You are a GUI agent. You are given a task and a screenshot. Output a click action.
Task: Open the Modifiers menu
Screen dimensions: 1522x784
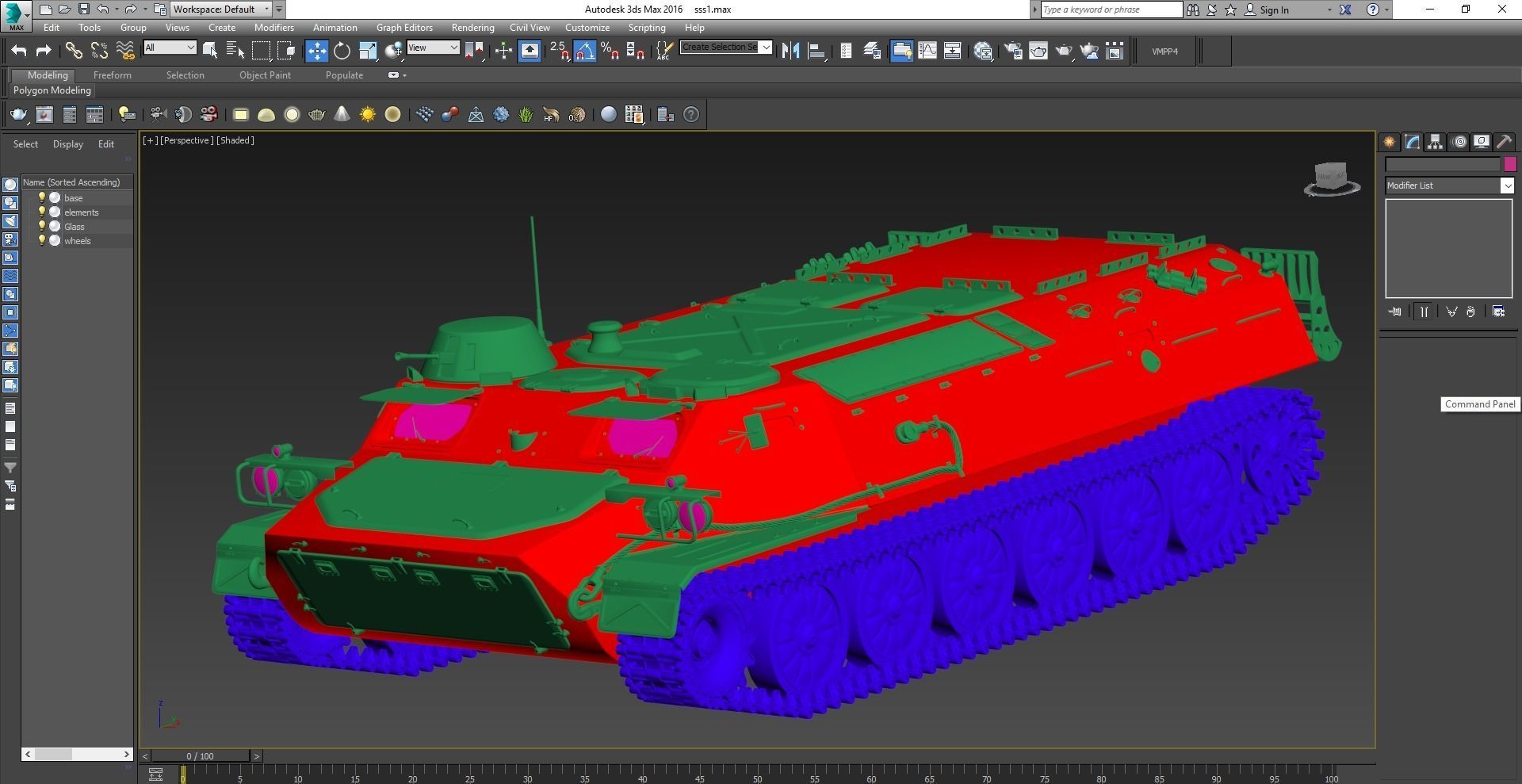(273, 27)
